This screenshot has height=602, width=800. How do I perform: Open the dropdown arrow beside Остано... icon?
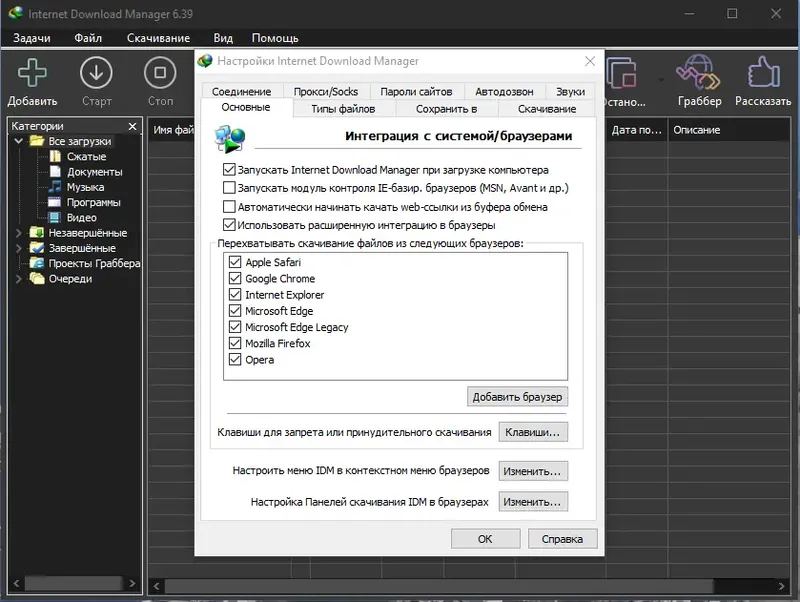[661, 80]
